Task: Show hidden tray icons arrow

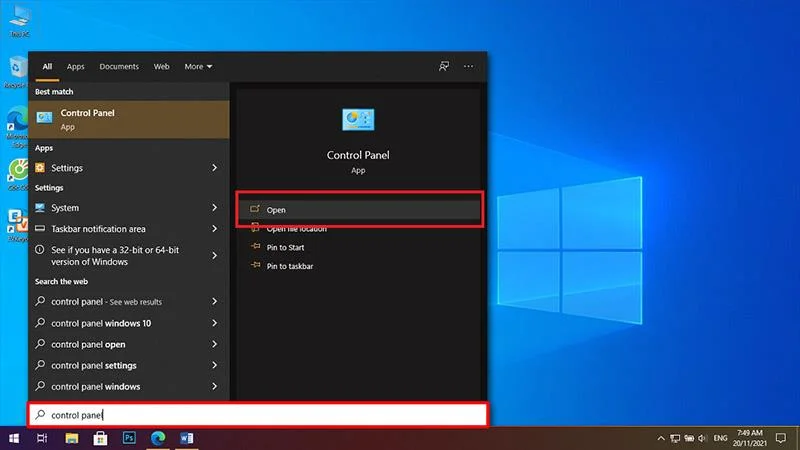Action: click(x=661, y=438)
